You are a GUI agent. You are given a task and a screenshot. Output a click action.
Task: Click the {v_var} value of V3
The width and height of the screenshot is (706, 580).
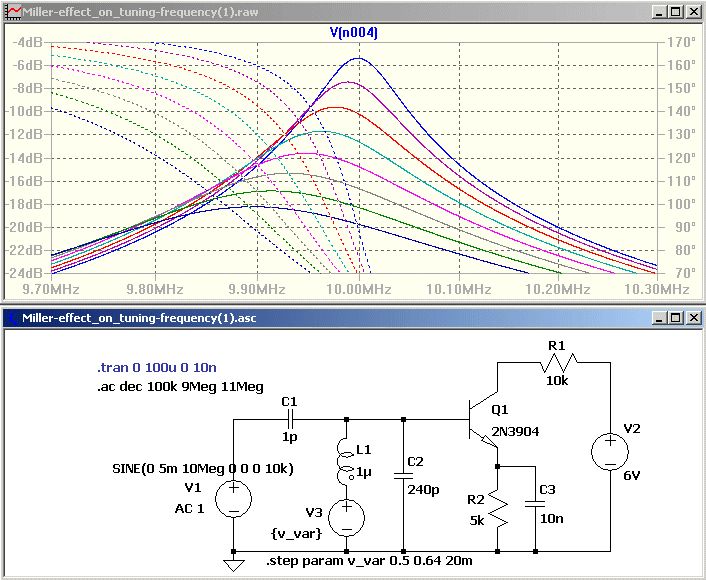click(297, 534)
